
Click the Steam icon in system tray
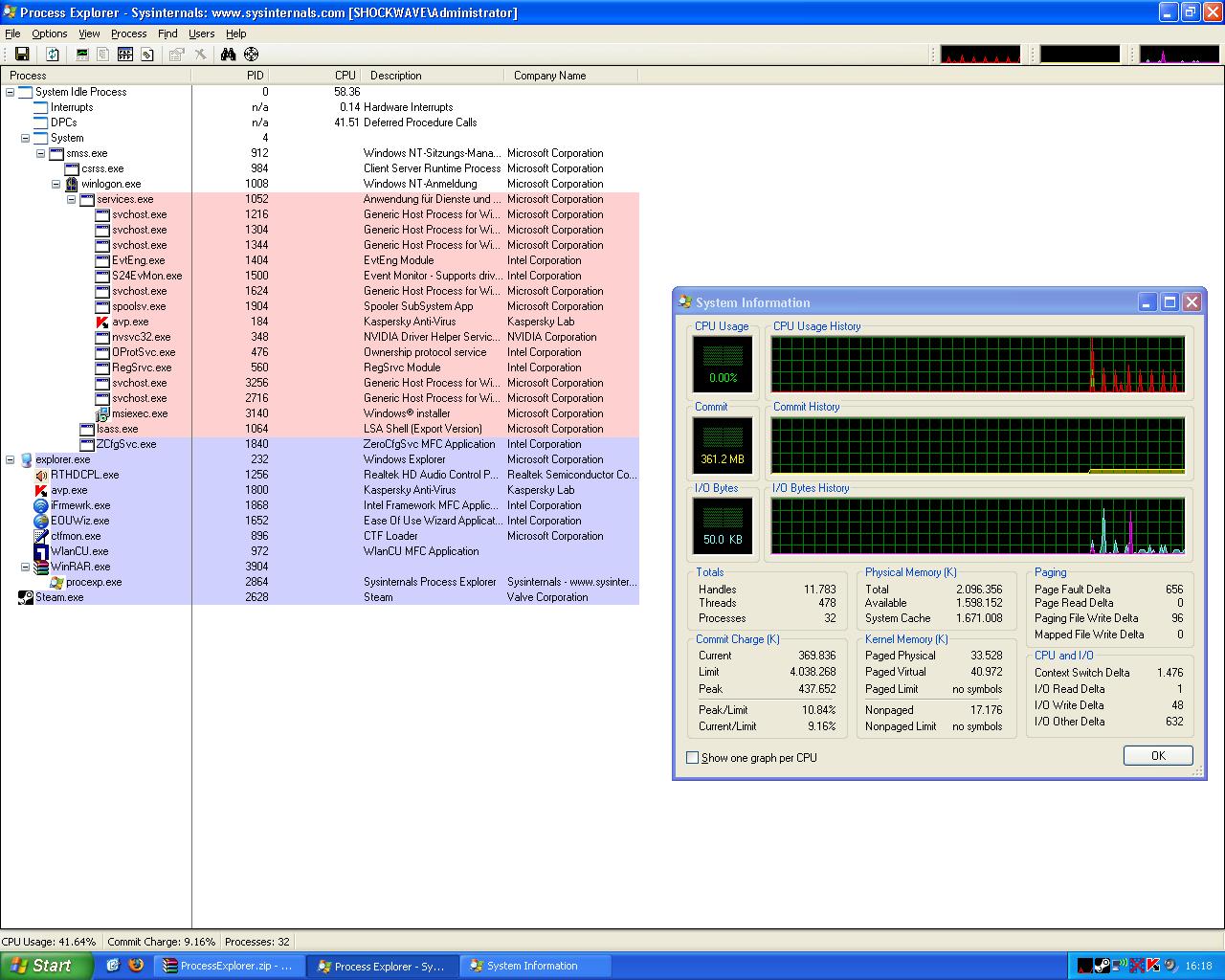point(1102,966)
